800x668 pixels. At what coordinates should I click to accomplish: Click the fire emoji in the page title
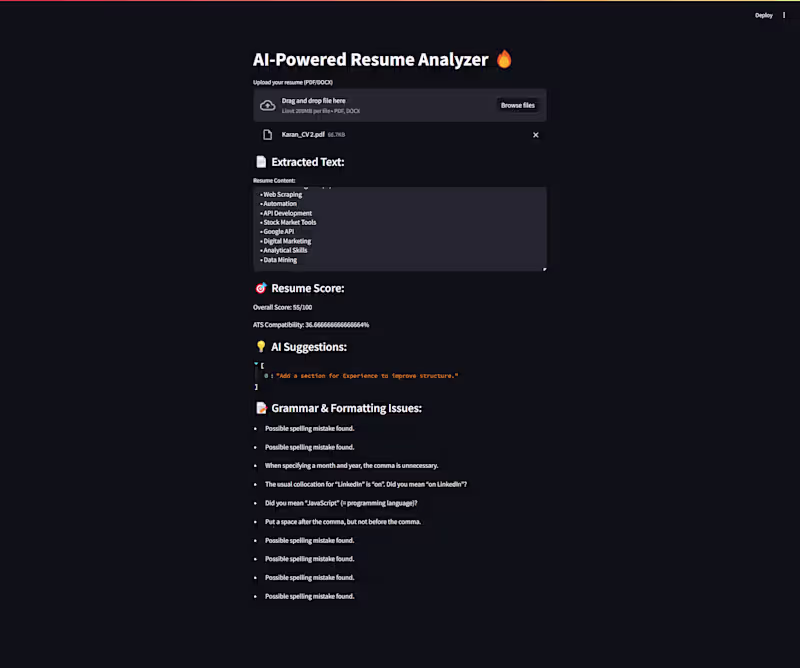point(504,60)
